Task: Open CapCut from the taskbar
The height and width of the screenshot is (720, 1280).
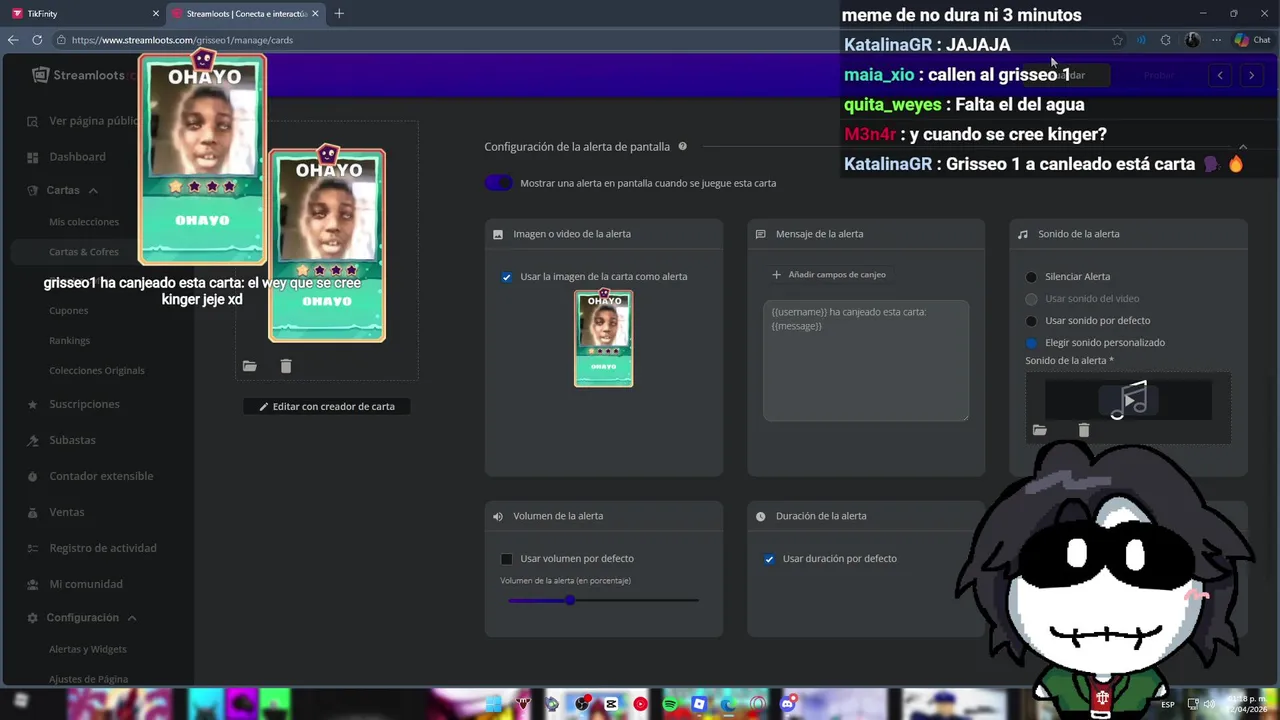Action: coord(611,704)
